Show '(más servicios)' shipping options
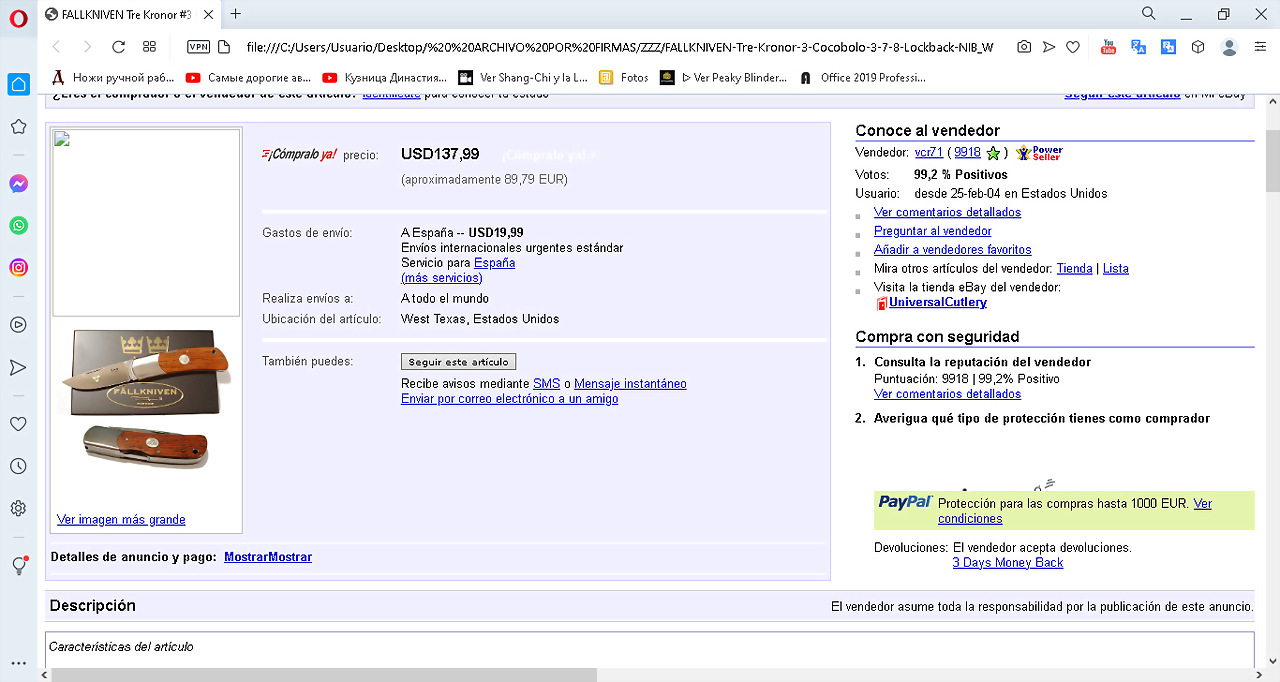 point(441,278)
